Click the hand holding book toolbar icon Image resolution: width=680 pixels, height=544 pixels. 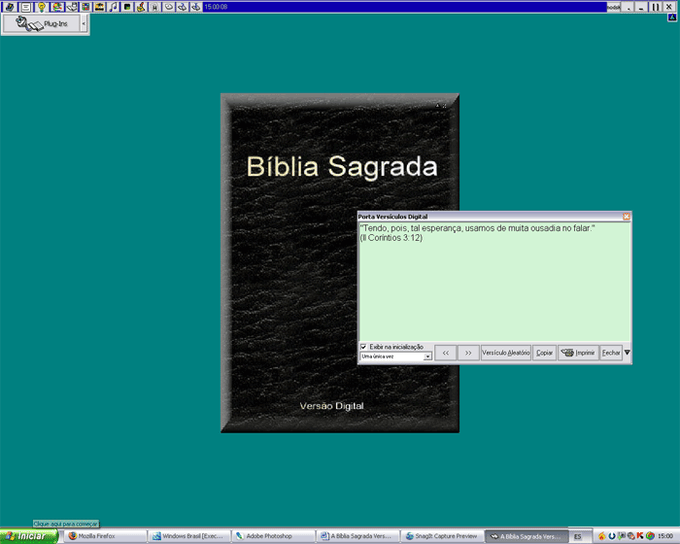pyautogui.click(x=72, y=7)
